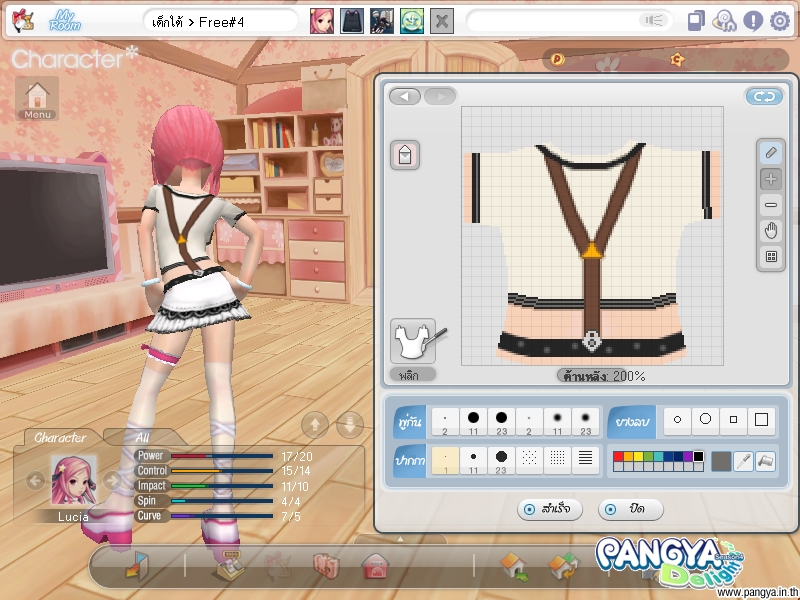Click the undo left arrow button
The height and width of the screenshot is (600, 800).
405,96
